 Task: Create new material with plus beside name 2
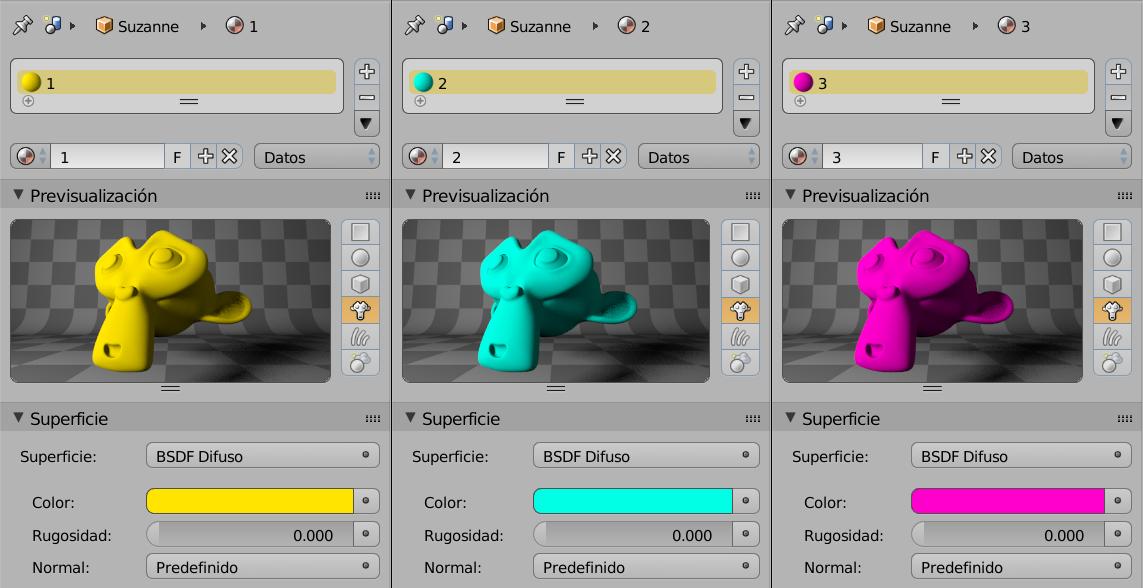point(589,157)
